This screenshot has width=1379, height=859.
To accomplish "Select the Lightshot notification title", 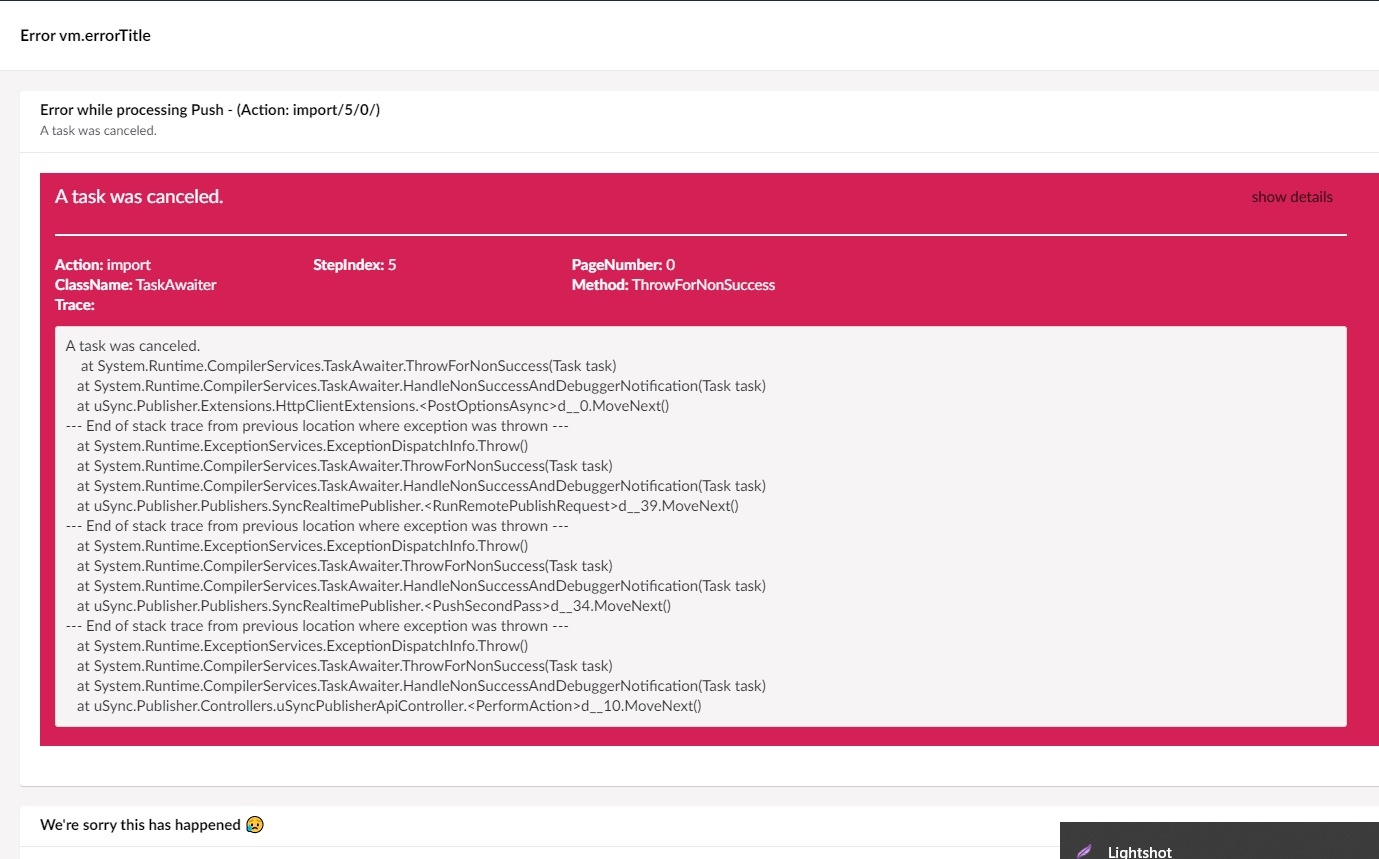I will 1139,852.
